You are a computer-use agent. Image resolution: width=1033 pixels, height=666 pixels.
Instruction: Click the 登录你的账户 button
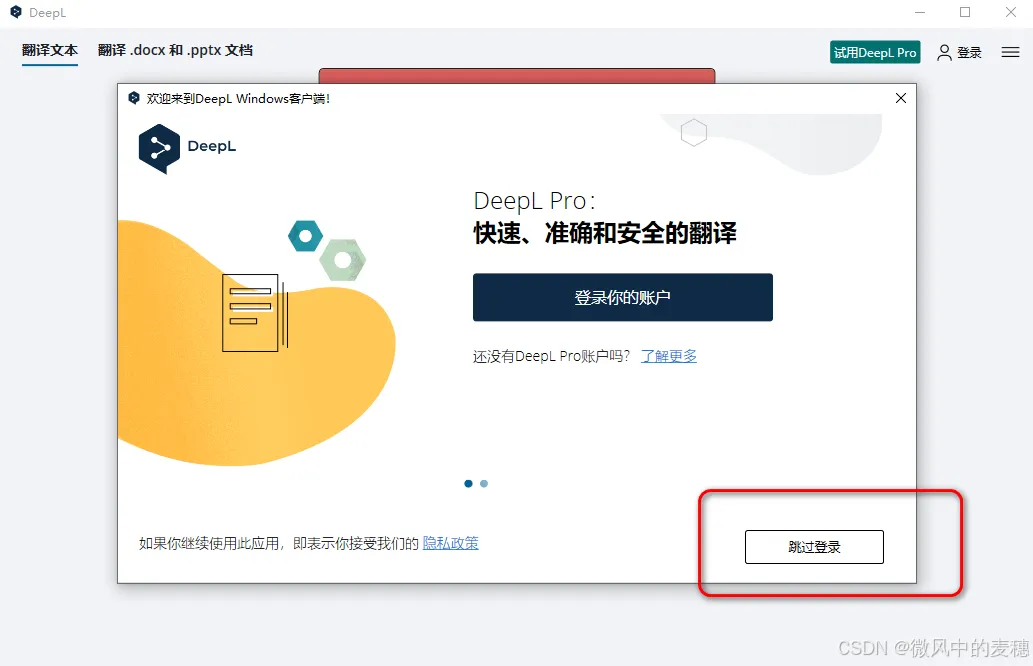tap(623, 297)
